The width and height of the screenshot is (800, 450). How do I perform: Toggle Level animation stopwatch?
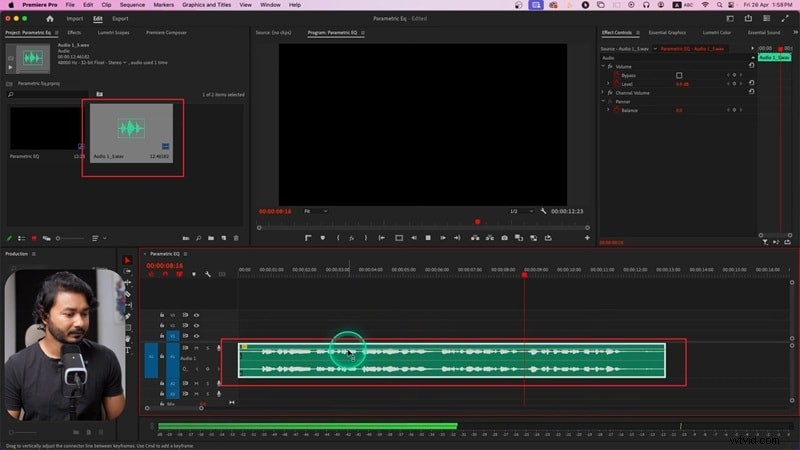(x=617, y=84)
